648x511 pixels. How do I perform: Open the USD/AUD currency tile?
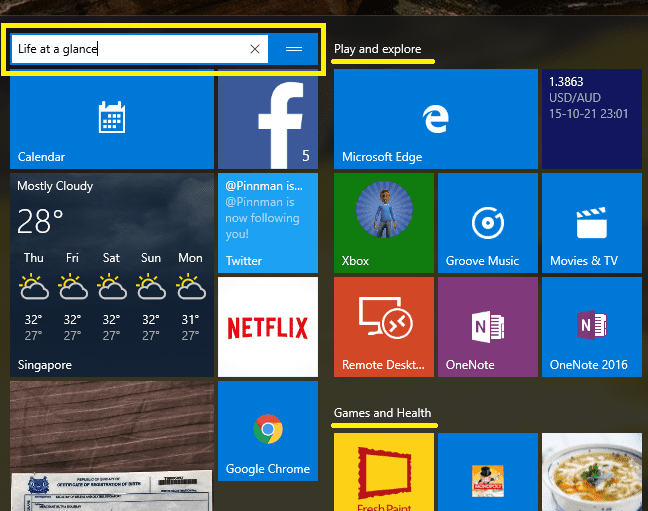(x=592, y=119)
